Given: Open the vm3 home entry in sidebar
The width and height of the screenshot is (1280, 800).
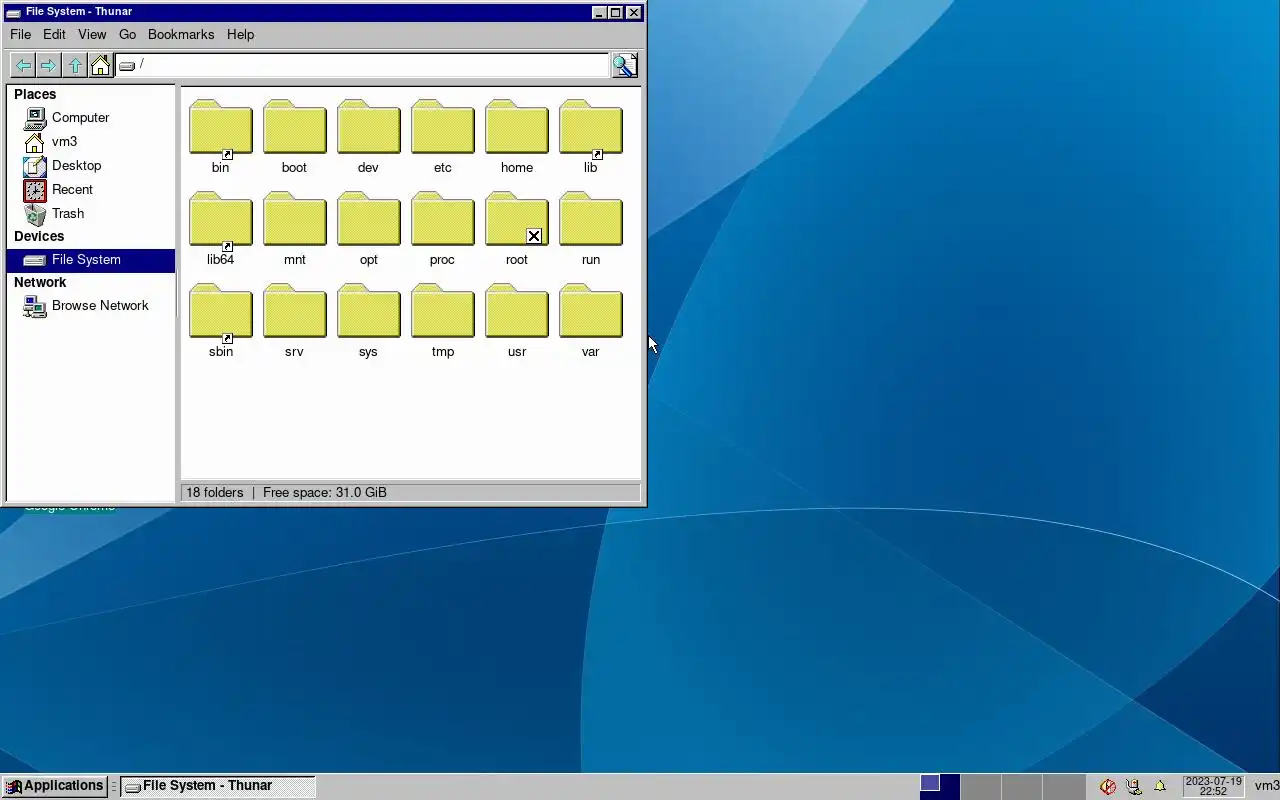Looking at the screenshot, I should coord(91,142).
